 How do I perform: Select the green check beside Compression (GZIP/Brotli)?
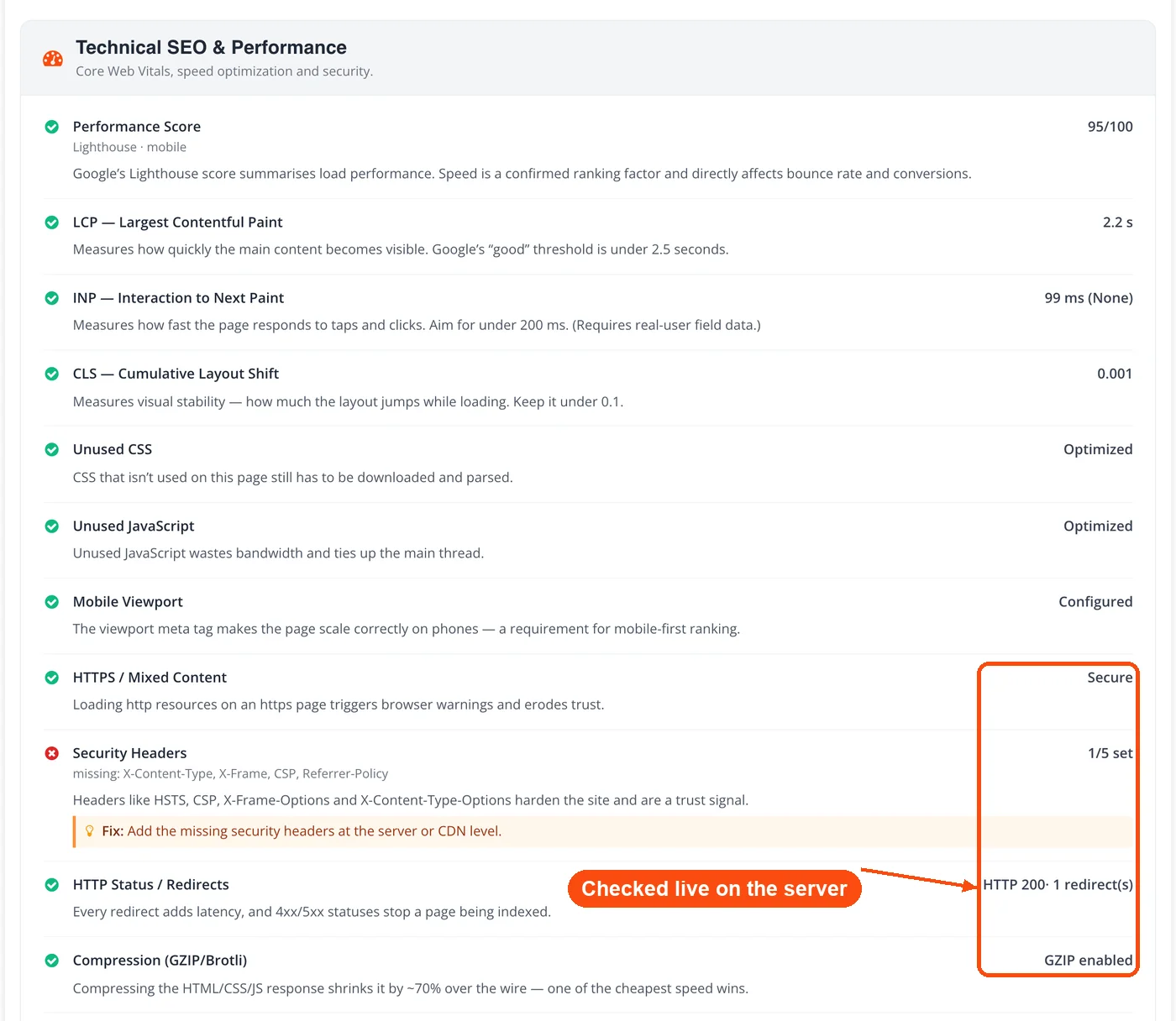pyautogui.click(x=52, y=961)
